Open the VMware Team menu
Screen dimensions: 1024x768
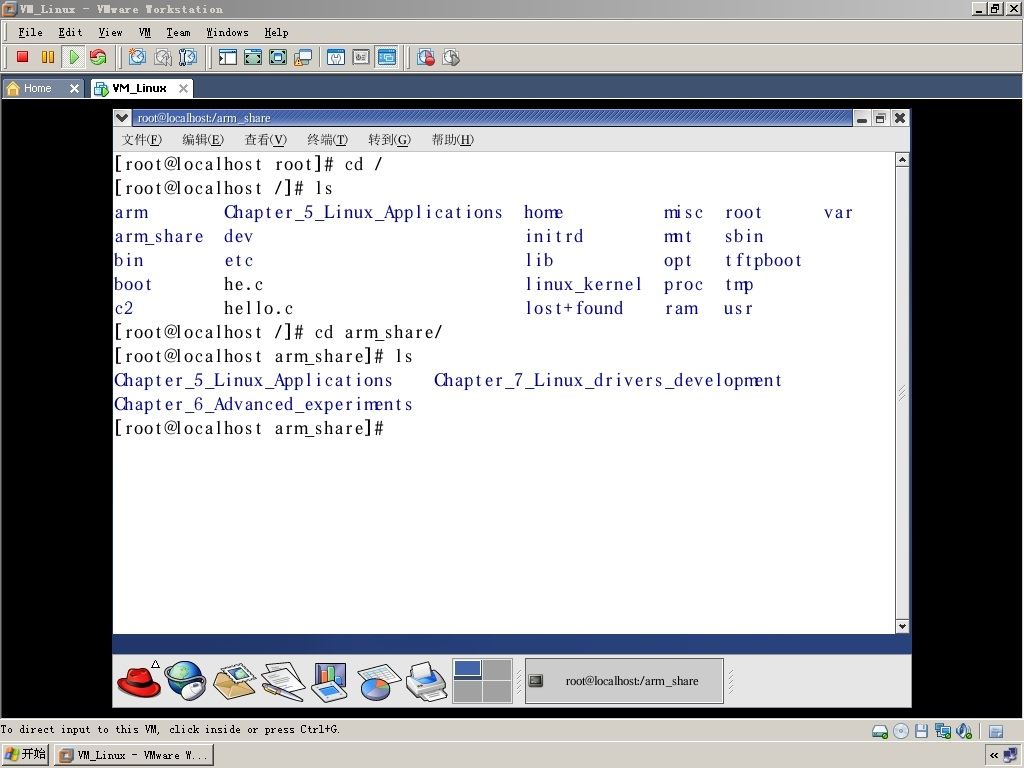pyautogui.click(x=178, y=32)
